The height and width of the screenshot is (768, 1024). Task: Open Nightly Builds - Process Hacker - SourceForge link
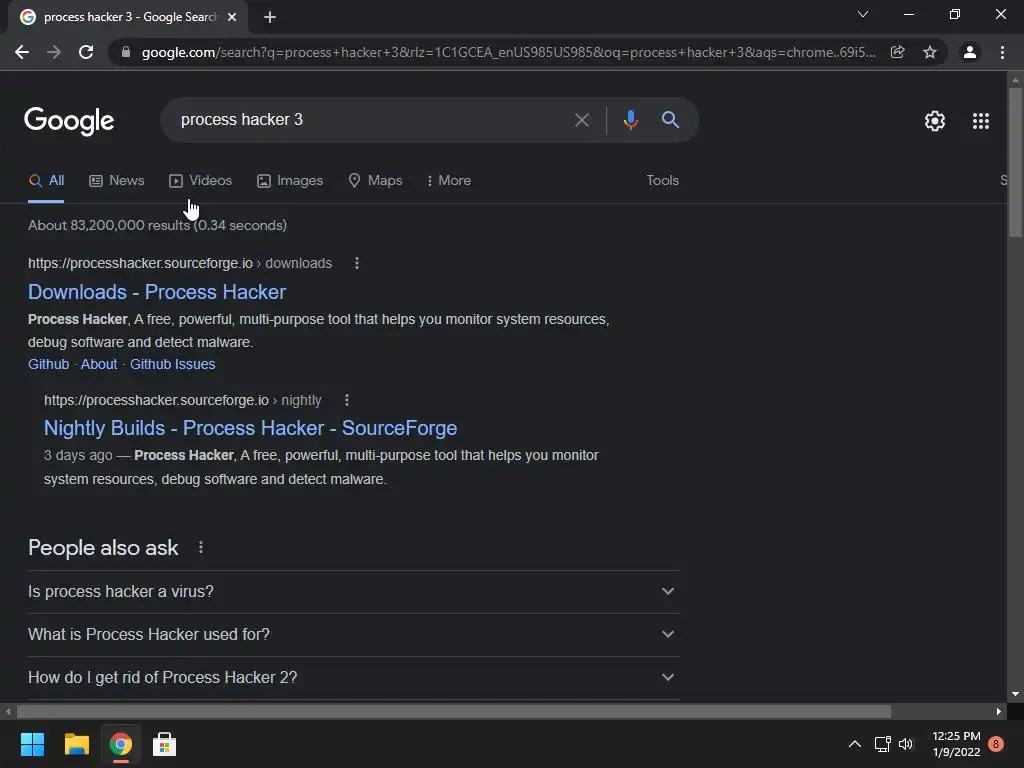pos(250,428)
